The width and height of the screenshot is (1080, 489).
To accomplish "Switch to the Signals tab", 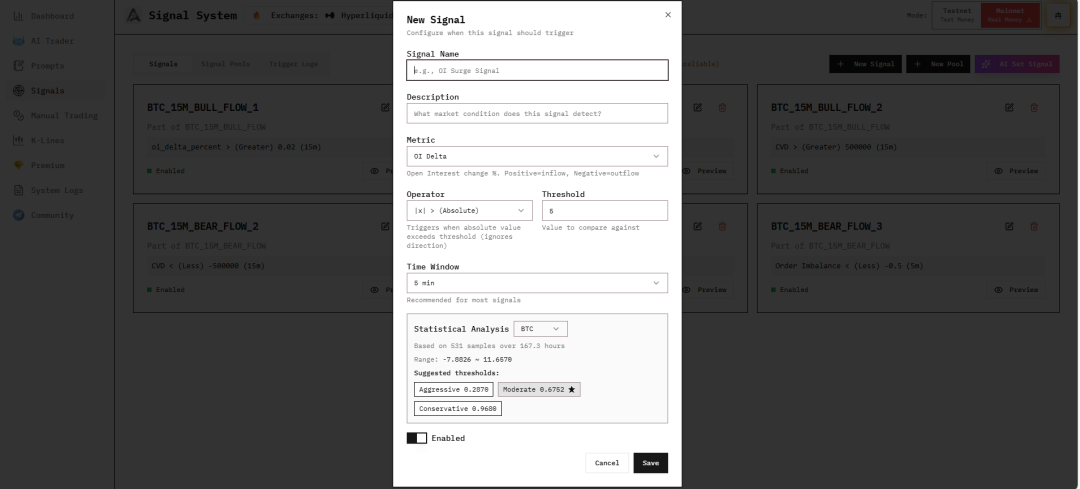I will 163,64.
